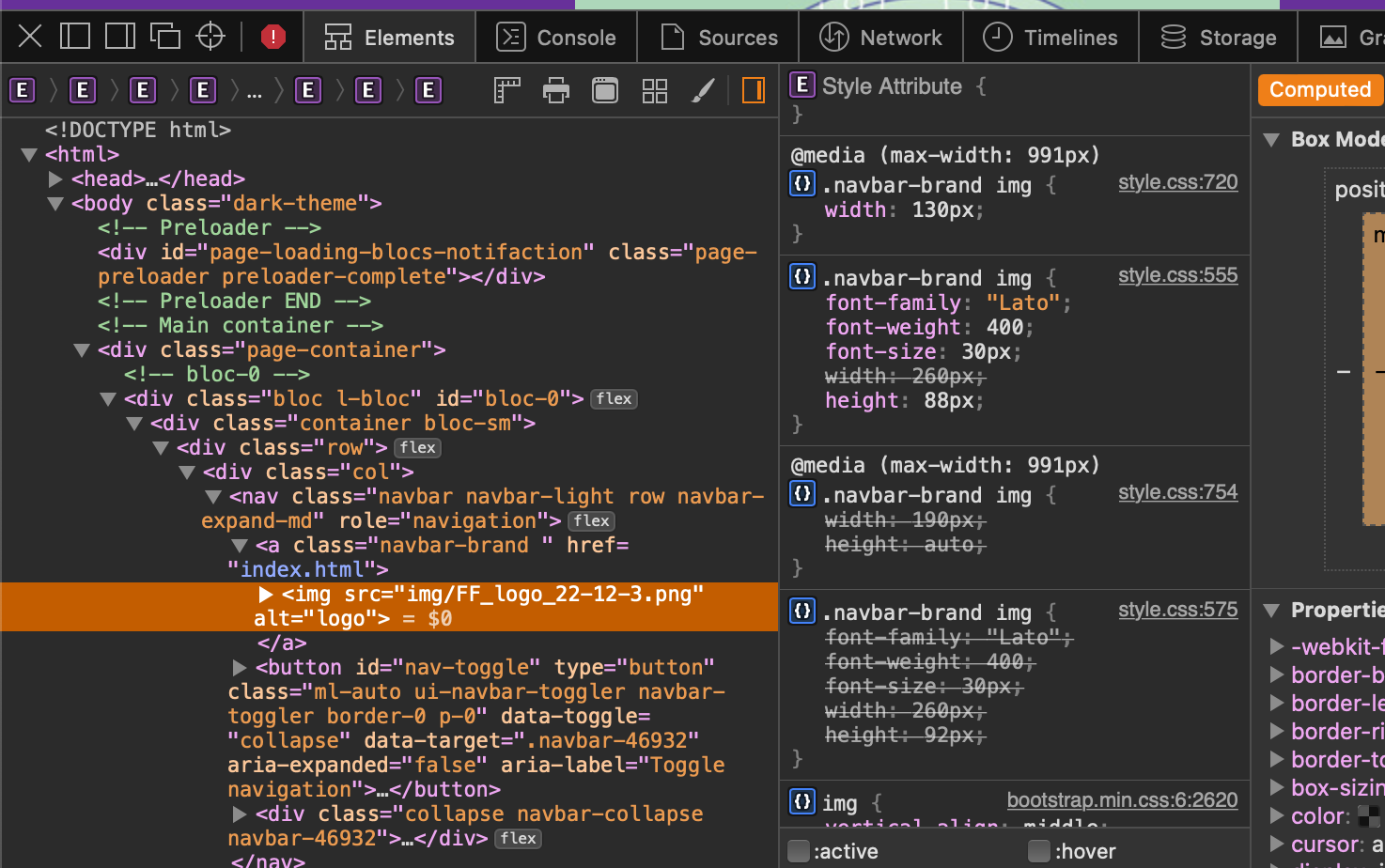Dock the inspector to the left side

(75, 37)
